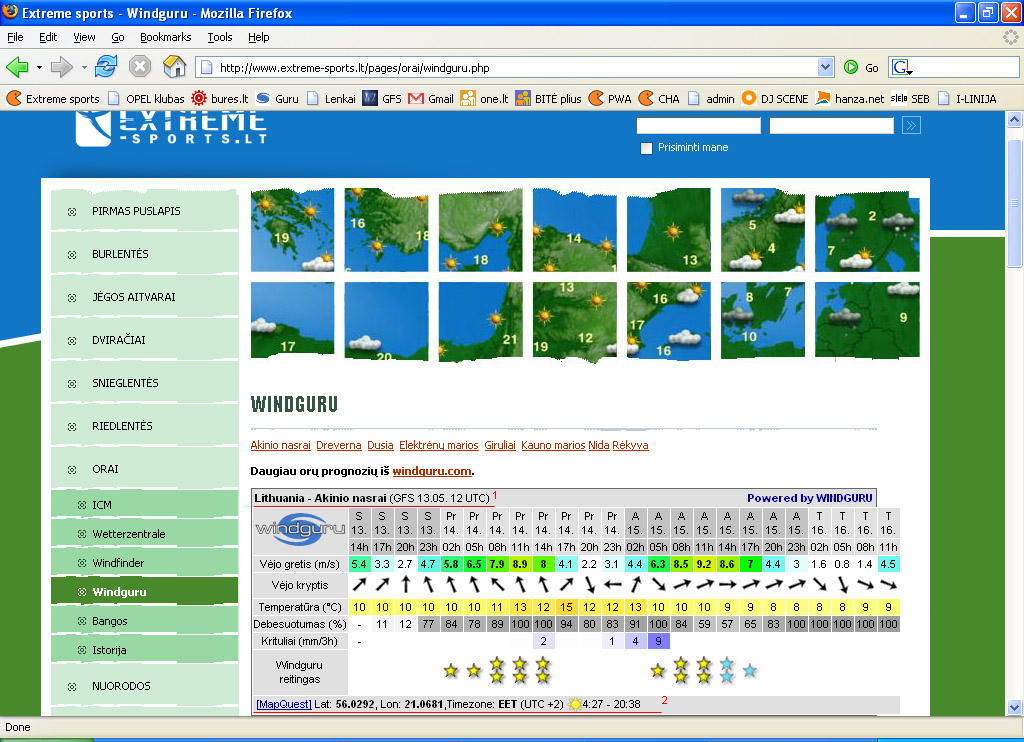Click the weather map thumbnail showing 21
This screenshot has width=1024, height=742.
[481, 321]
